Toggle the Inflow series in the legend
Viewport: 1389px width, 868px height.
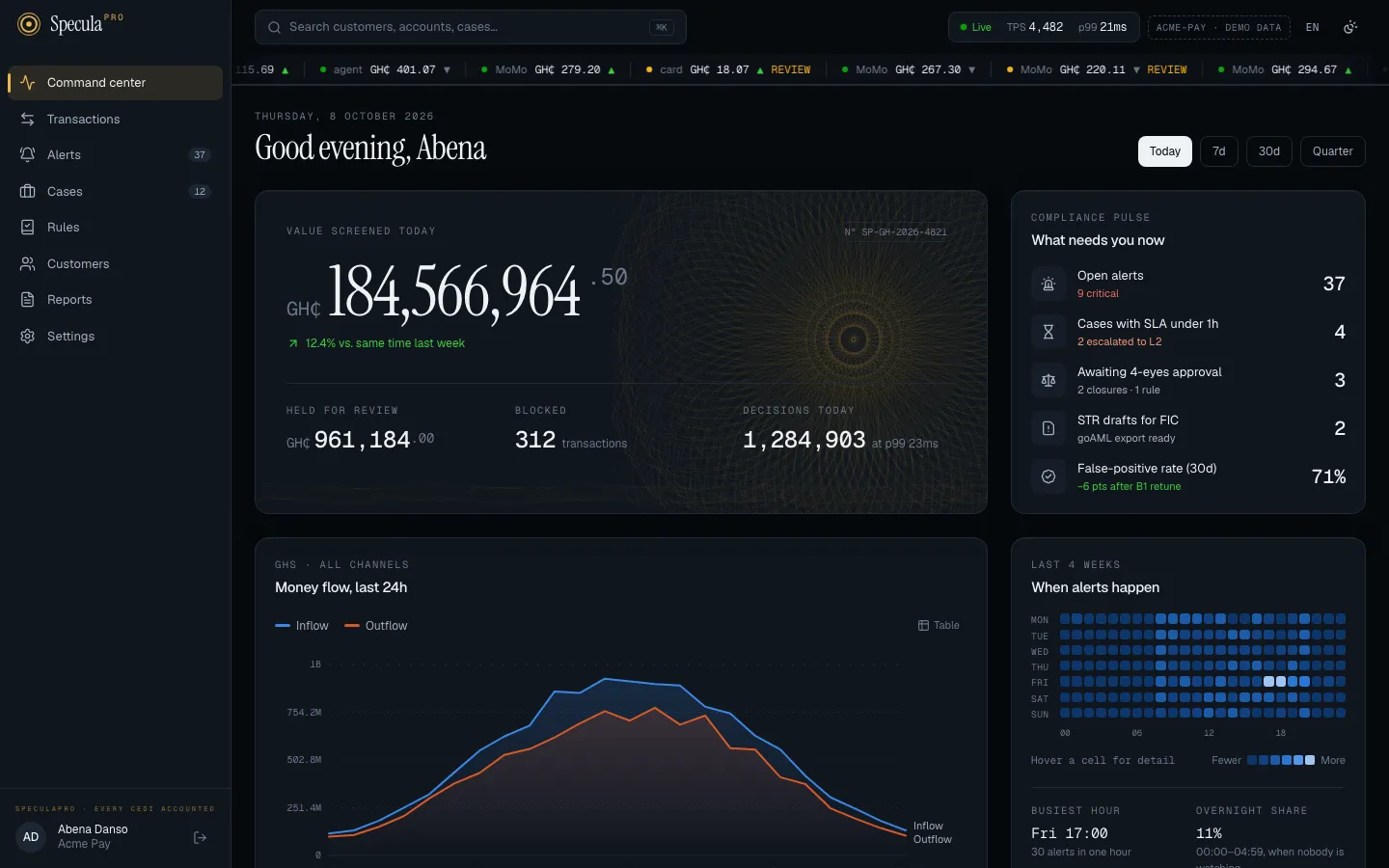pos(302,626)
